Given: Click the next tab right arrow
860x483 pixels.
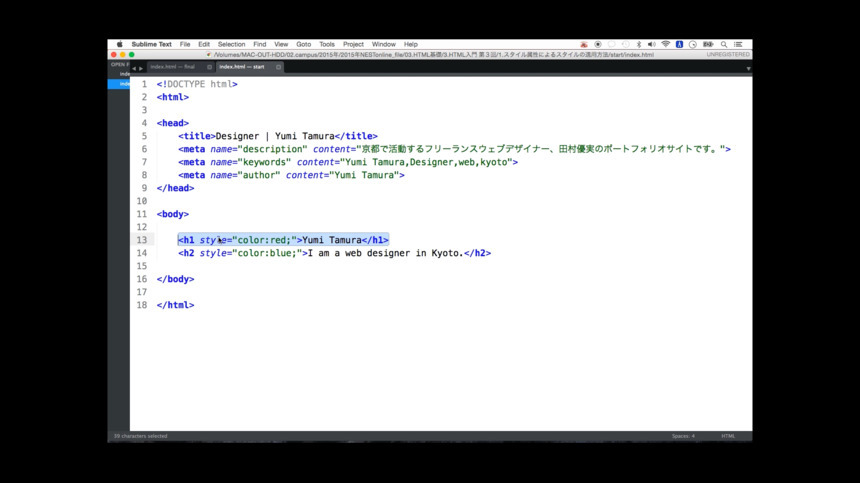Looking at the screenshot, I should (141, 69).
